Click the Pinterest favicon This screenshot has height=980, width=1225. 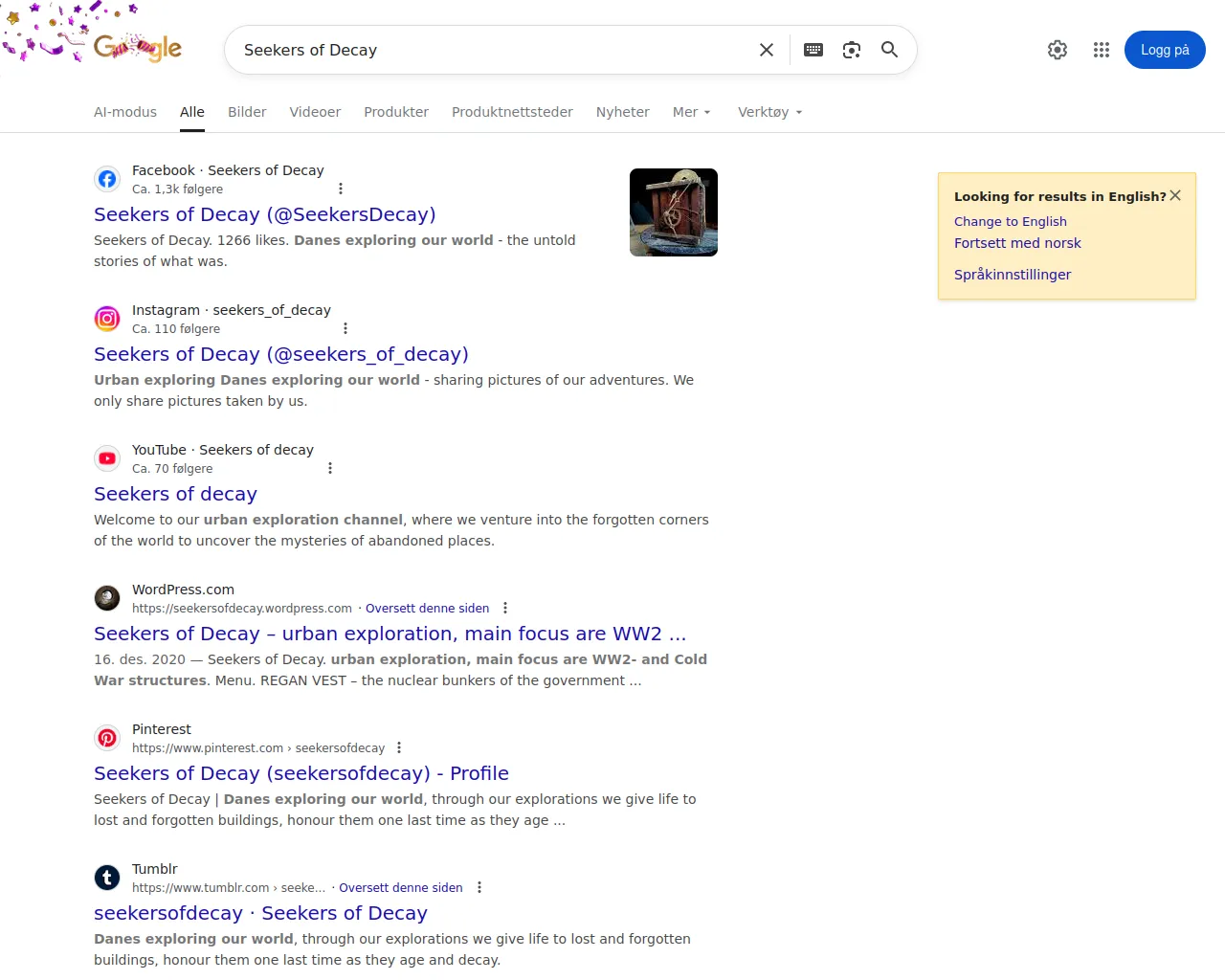107,738
